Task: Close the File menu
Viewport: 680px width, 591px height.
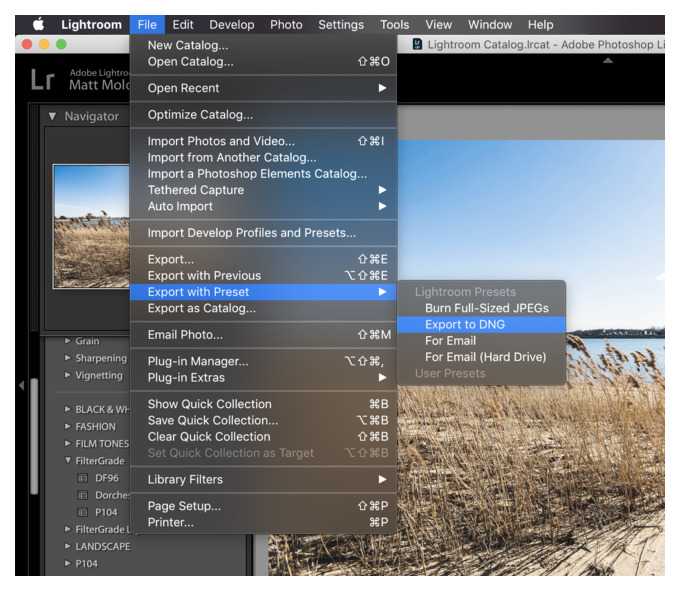Action: click(x=147, y=25)
